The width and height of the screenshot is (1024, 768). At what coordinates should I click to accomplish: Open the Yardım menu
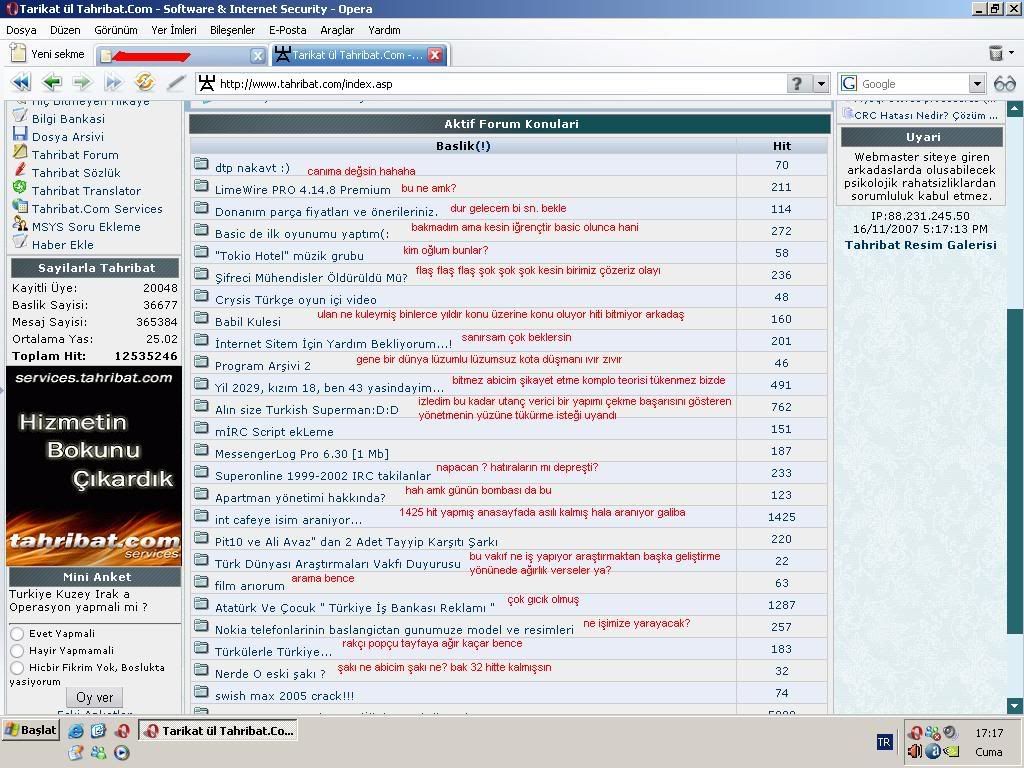[384, 30]
